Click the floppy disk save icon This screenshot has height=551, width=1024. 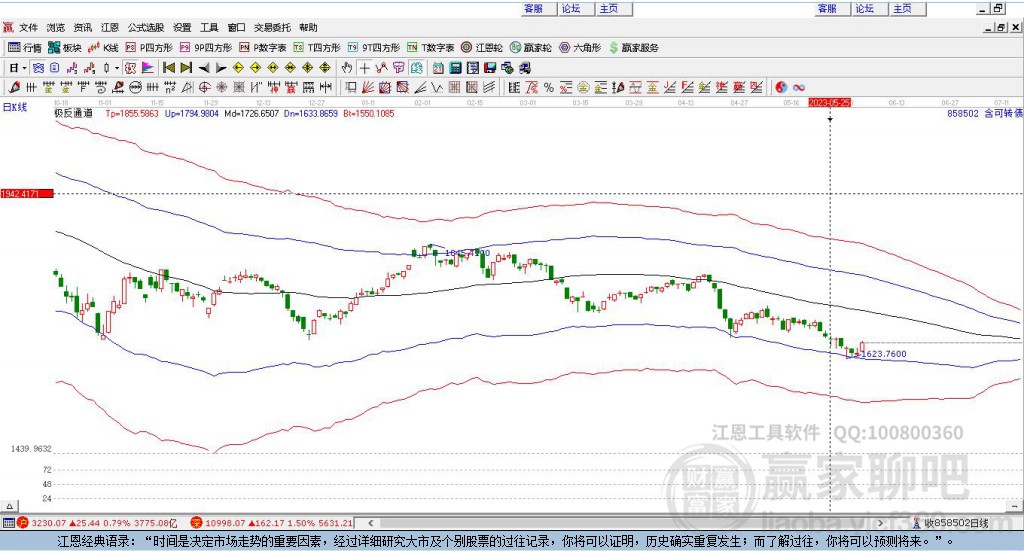[x=490, y=68]
